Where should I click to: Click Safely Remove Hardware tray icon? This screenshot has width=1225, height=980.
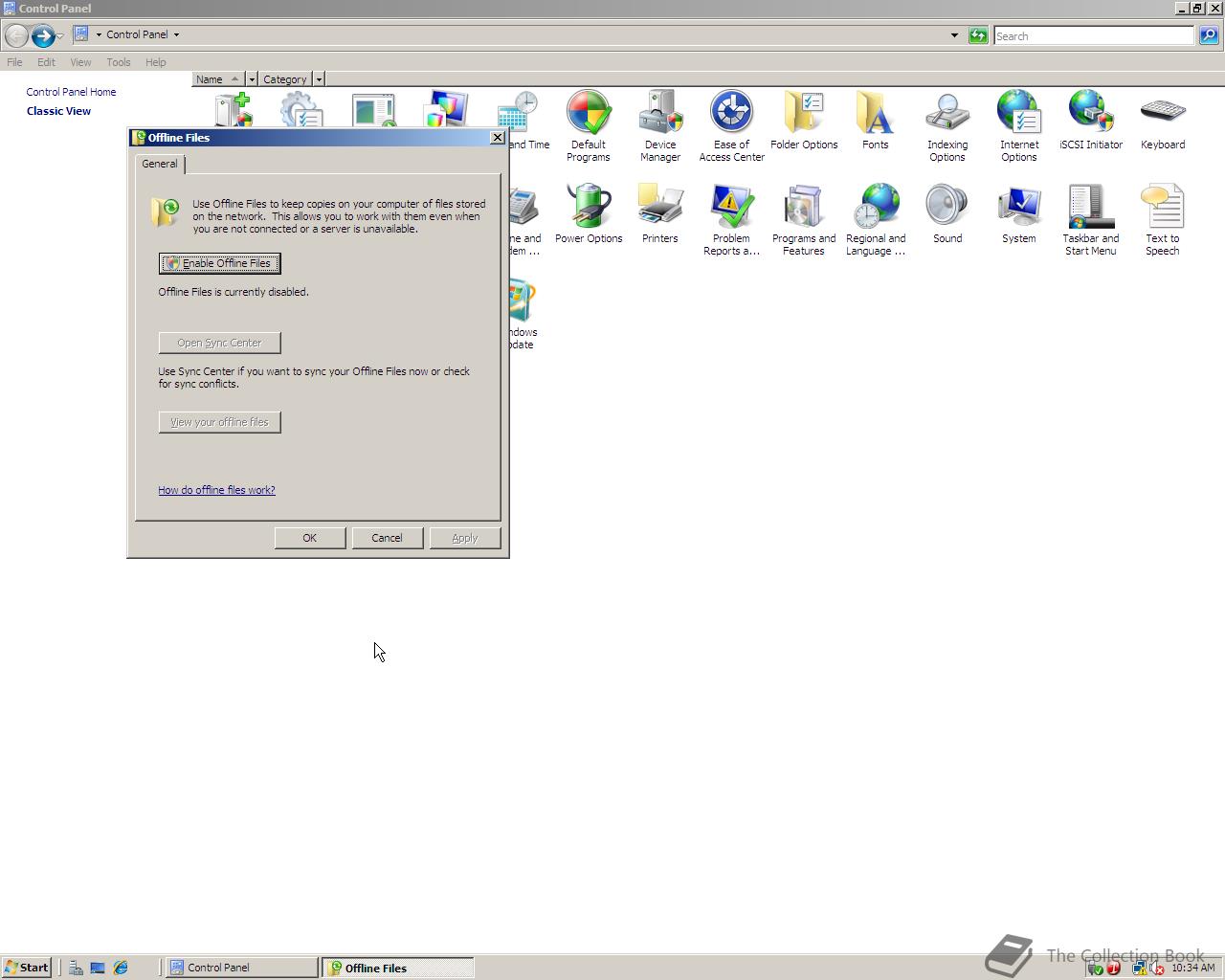(1096, 968)
